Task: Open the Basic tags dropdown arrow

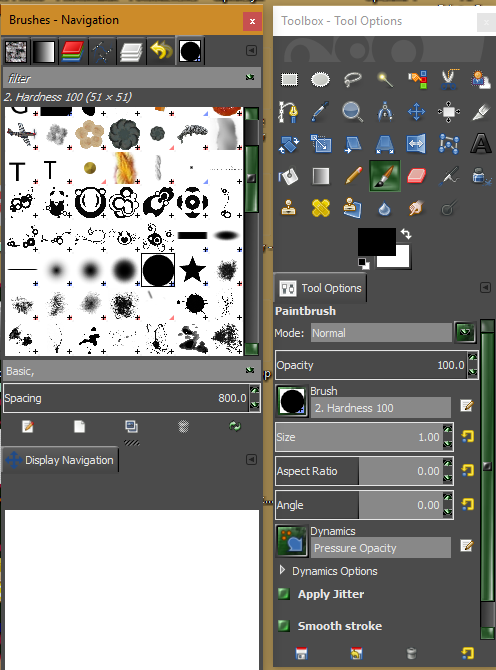Action: [250, 370]
